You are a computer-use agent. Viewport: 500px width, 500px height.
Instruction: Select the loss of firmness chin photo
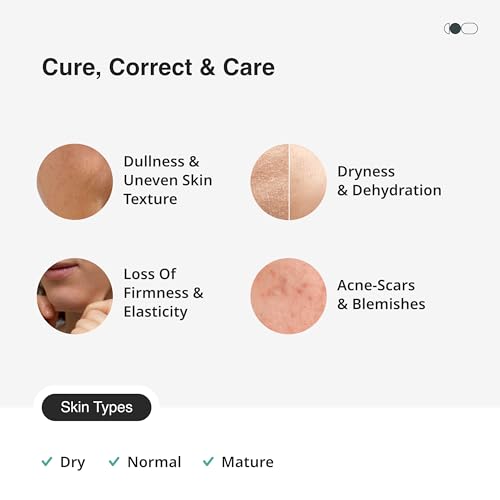coord(75,296)
